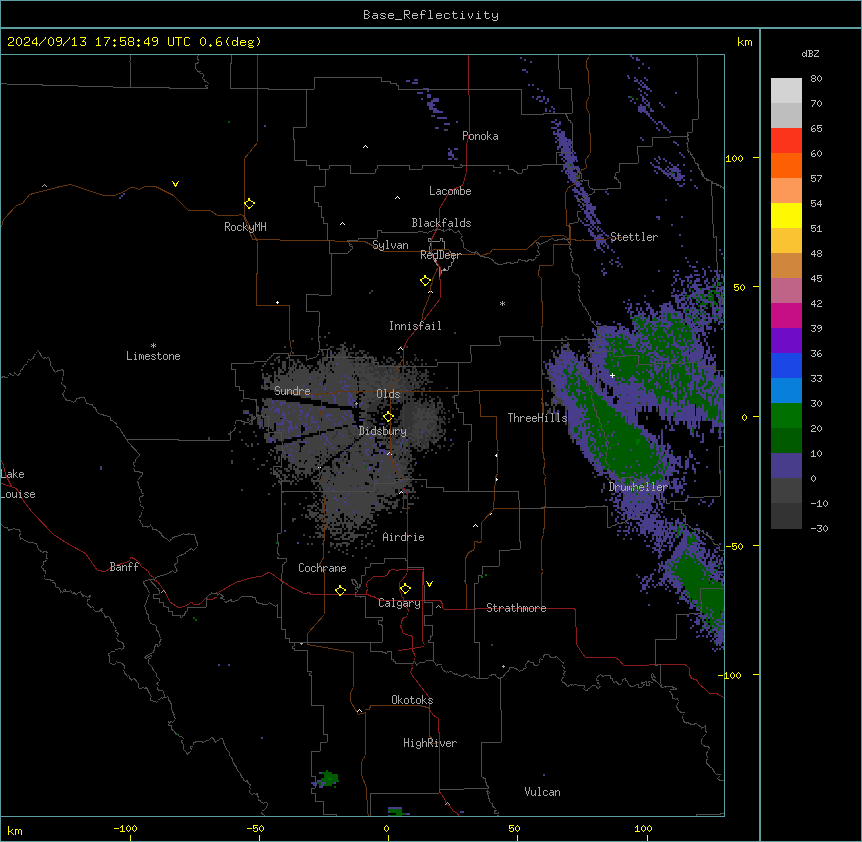Click the green 30 dBZ legend swatch
The width and height of the screenshot is (862, 842).
786,416
